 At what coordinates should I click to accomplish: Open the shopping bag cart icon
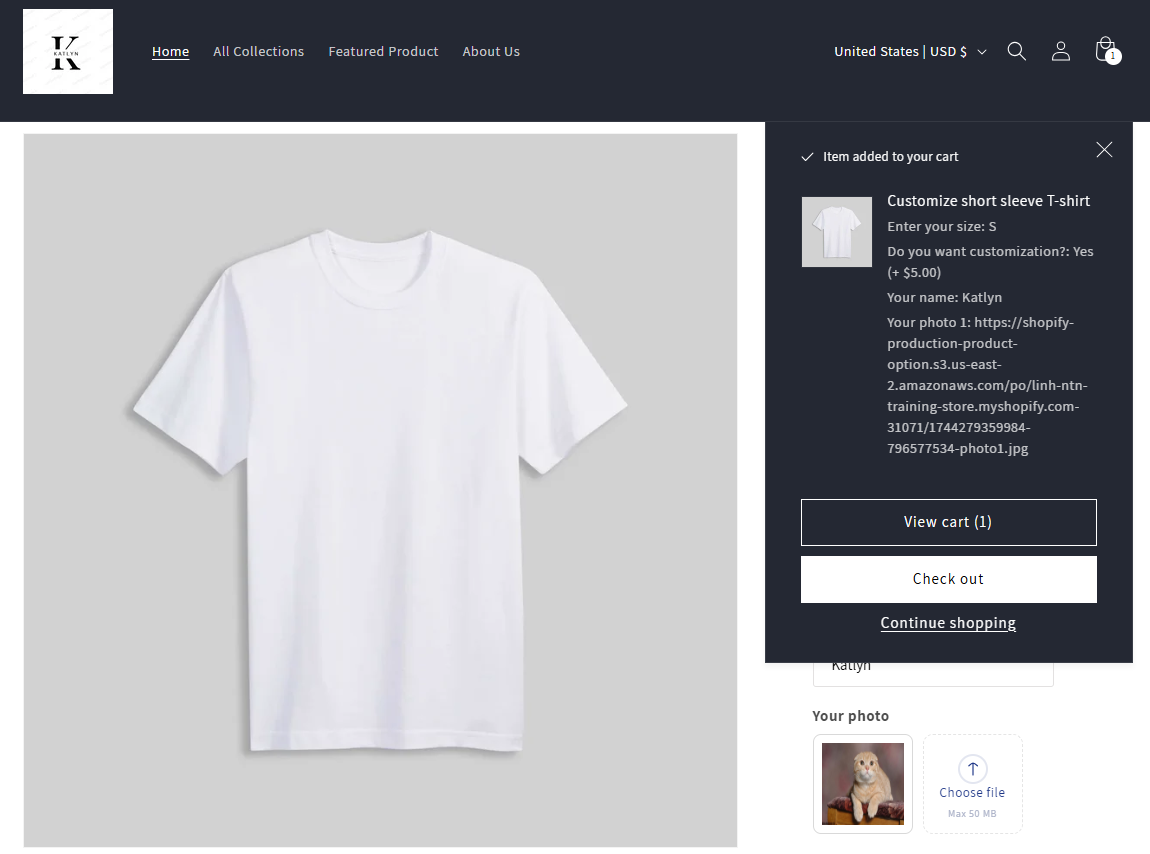(x=1107, y=51)
